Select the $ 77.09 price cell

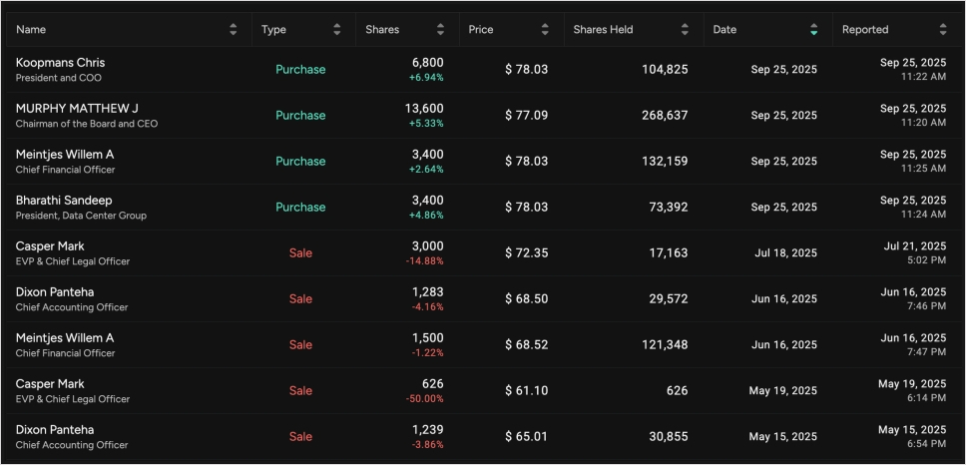(x=526, y=116)
